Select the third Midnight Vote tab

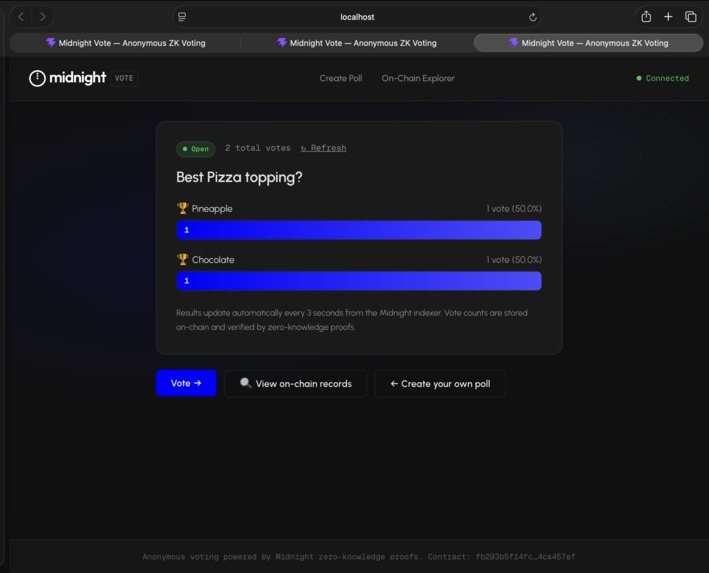point(588,43)
